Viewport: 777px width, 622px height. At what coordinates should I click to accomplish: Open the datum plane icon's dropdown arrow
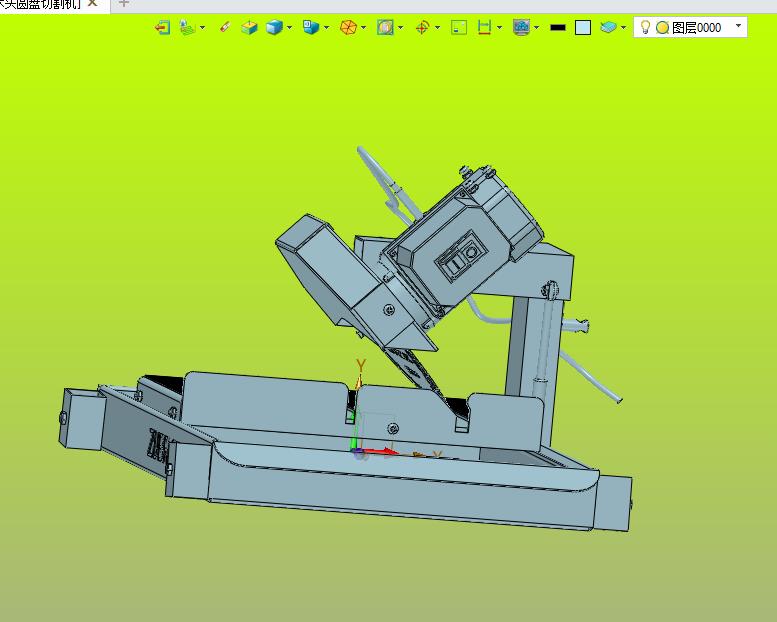[202, 28]
